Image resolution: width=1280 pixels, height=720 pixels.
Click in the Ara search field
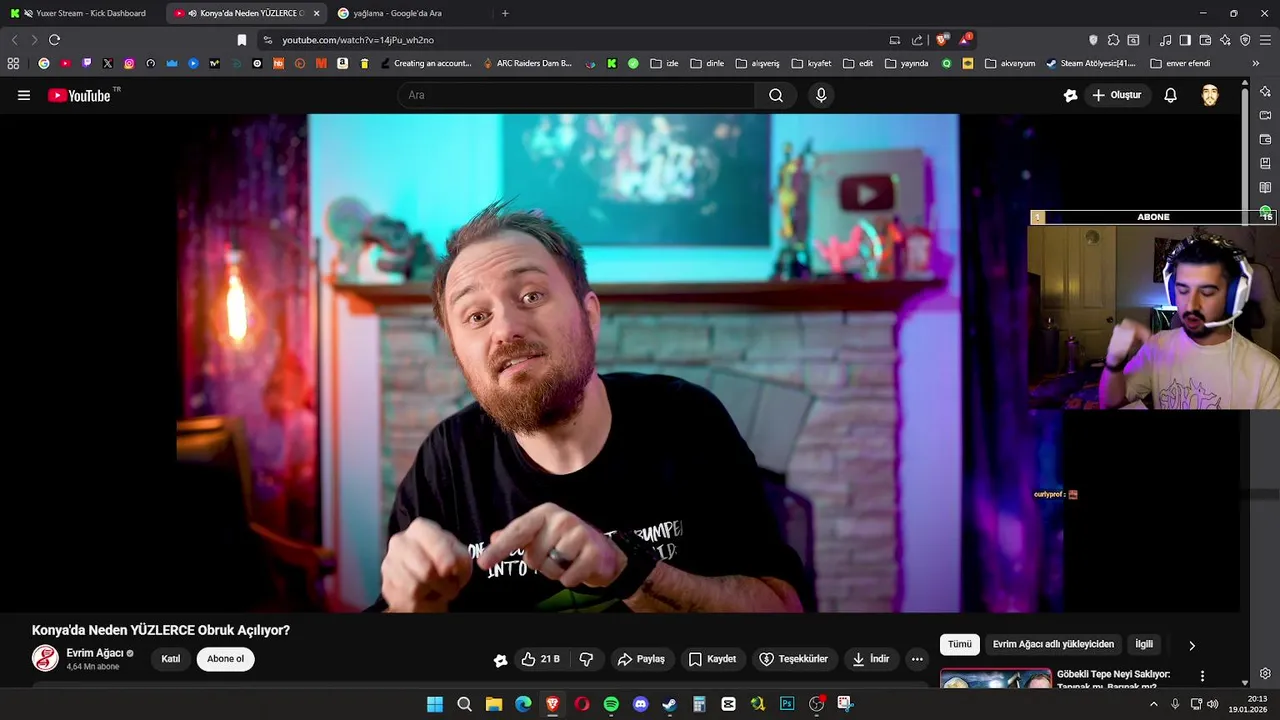point(576,95)
